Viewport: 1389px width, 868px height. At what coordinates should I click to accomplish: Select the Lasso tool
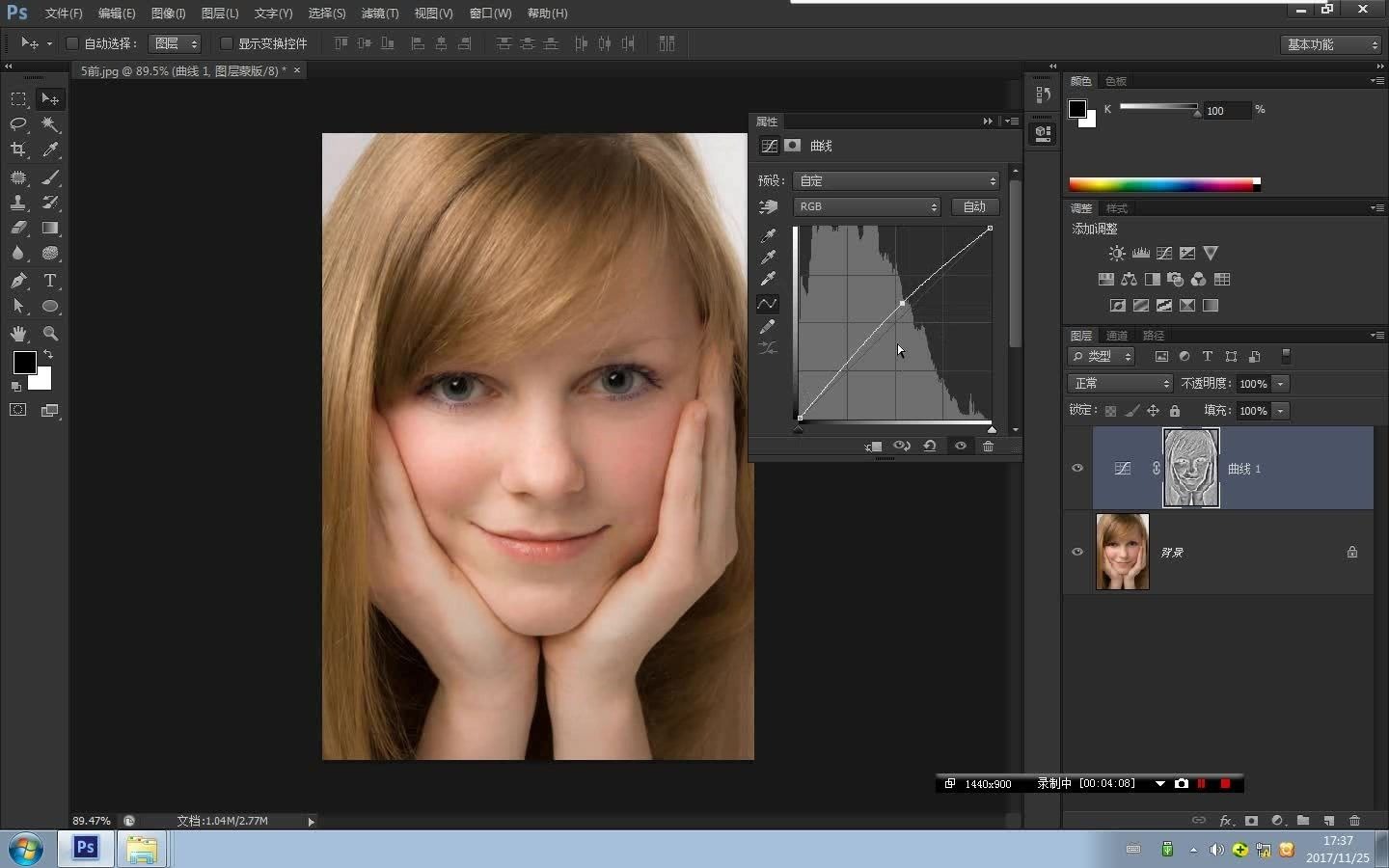click(18, 124)
